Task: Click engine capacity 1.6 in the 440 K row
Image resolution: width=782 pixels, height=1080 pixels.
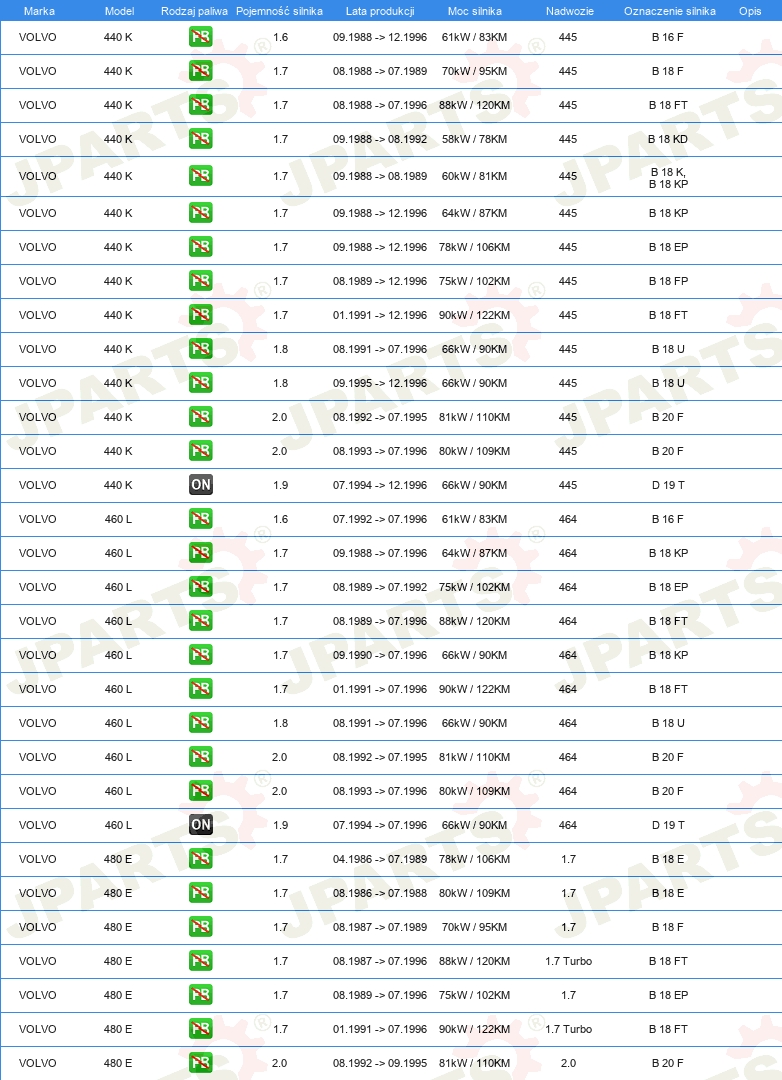Action: pyautogui.click(x=280, y=37)
